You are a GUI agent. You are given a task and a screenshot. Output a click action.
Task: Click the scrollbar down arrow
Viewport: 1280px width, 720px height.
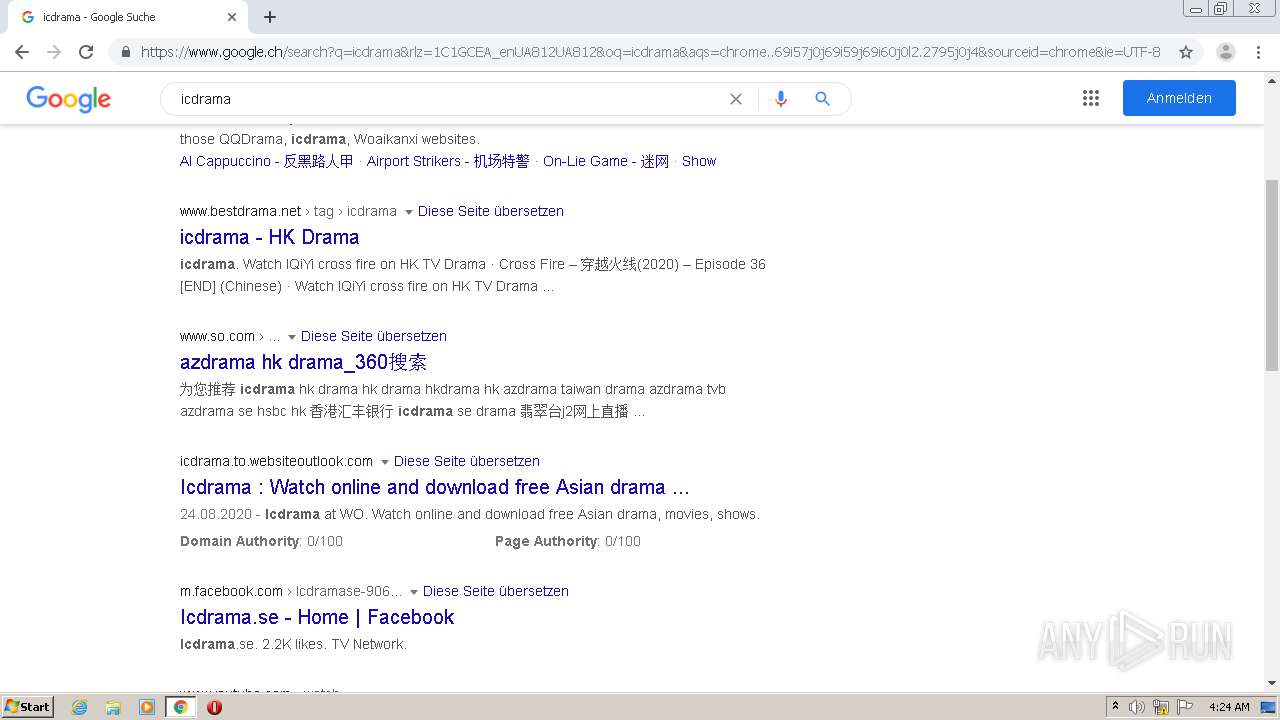[x=1272, y=684]
